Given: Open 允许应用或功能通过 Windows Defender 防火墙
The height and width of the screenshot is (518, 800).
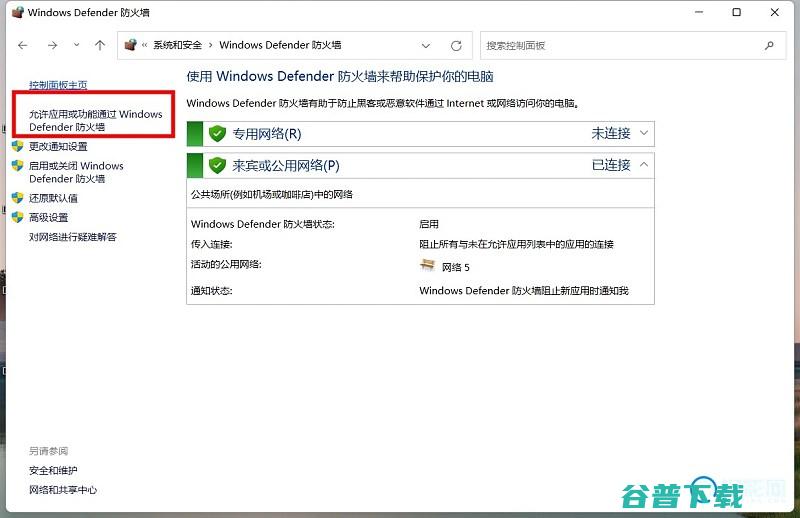Looking at the screenshot, I should tap(95, 120).
